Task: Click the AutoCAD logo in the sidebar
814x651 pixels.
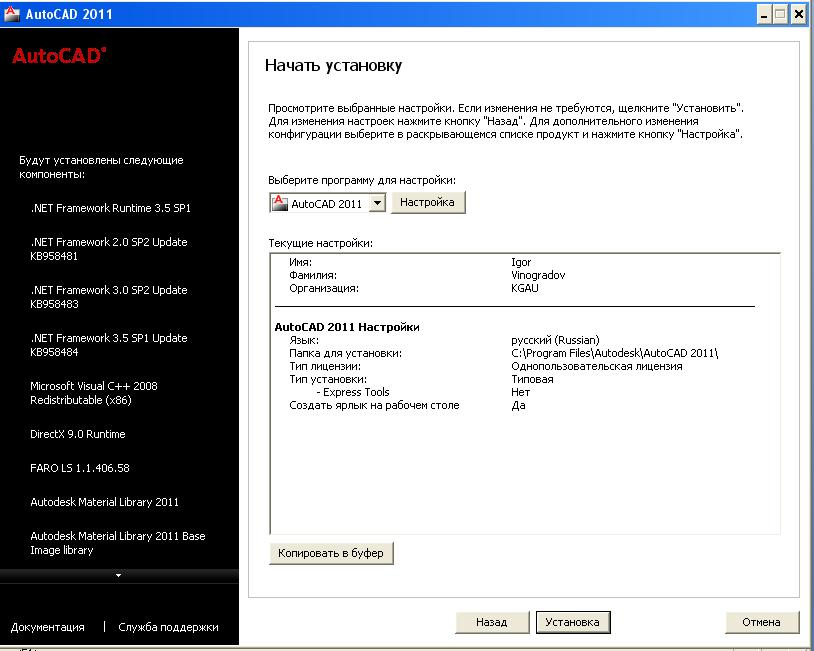Action: tap(59, 56)
